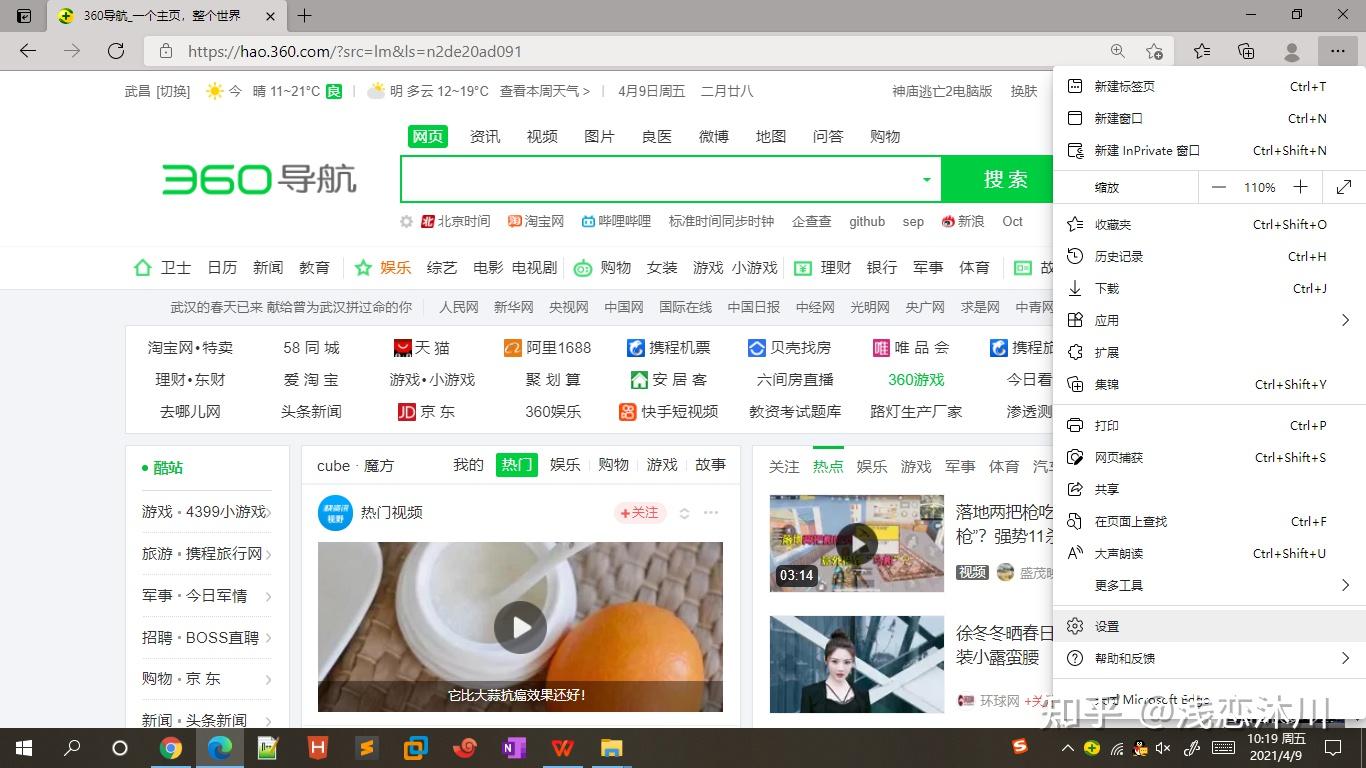This screenshot has width=1366, height=768.
Task: Click the green 搜索 button
Action: click(998, 179)
